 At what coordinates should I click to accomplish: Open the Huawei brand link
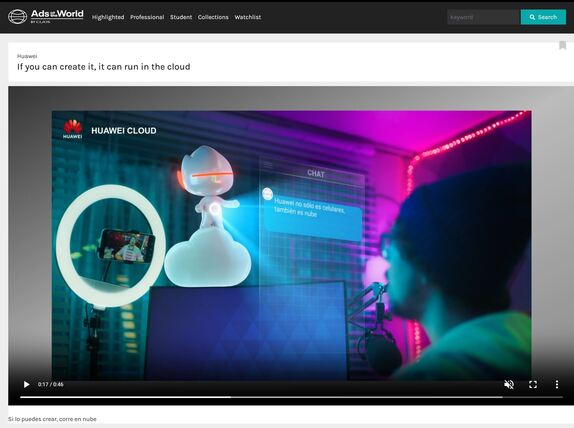(27, 56)
